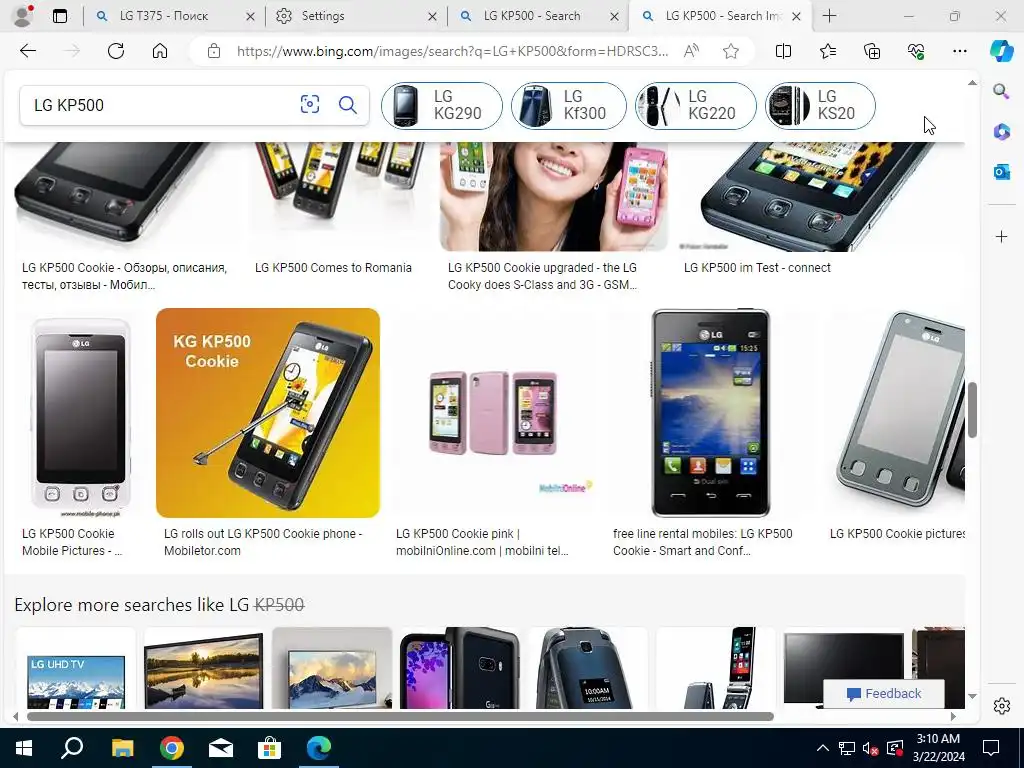
Task: Open Browser essentials heart icon
Action: pos(916,51)
